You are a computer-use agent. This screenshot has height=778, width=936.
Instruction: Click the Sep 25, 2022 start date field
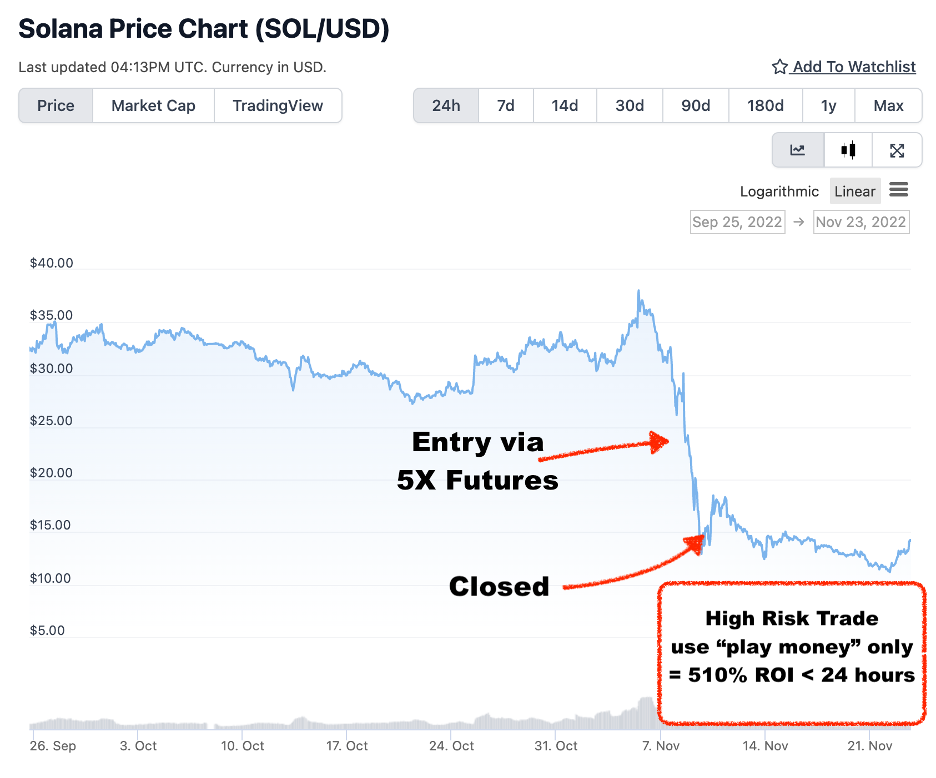737,222
